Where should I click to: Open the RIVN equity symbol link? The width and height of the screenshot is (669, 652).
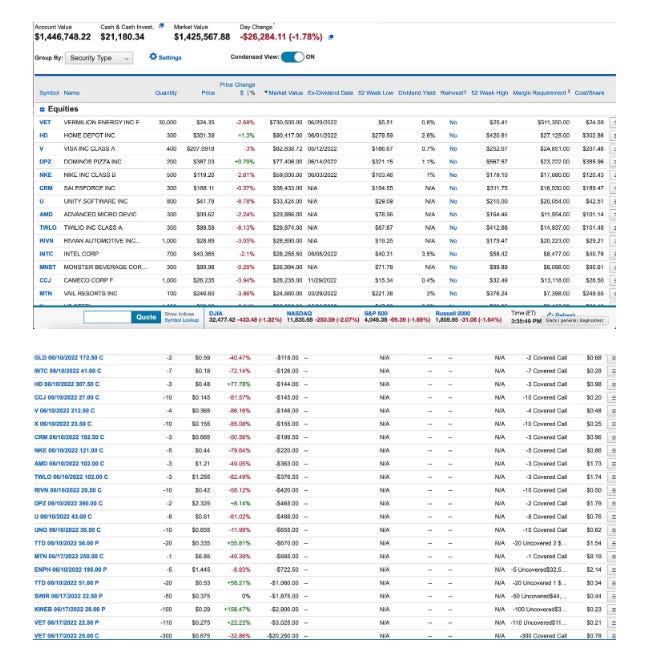click(x=47, y=241)
